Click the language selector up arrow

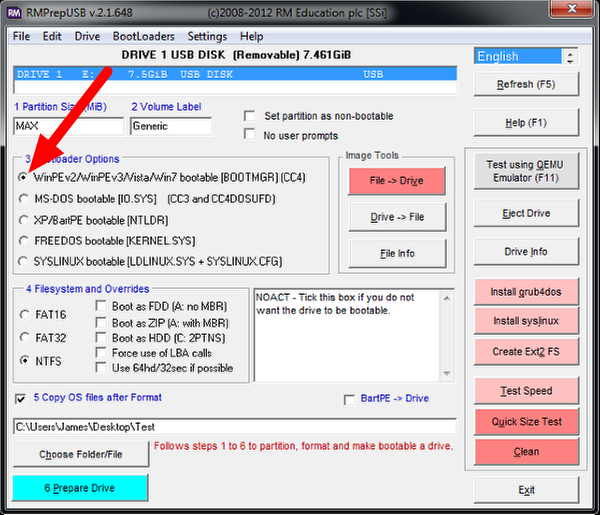(570, 53)
